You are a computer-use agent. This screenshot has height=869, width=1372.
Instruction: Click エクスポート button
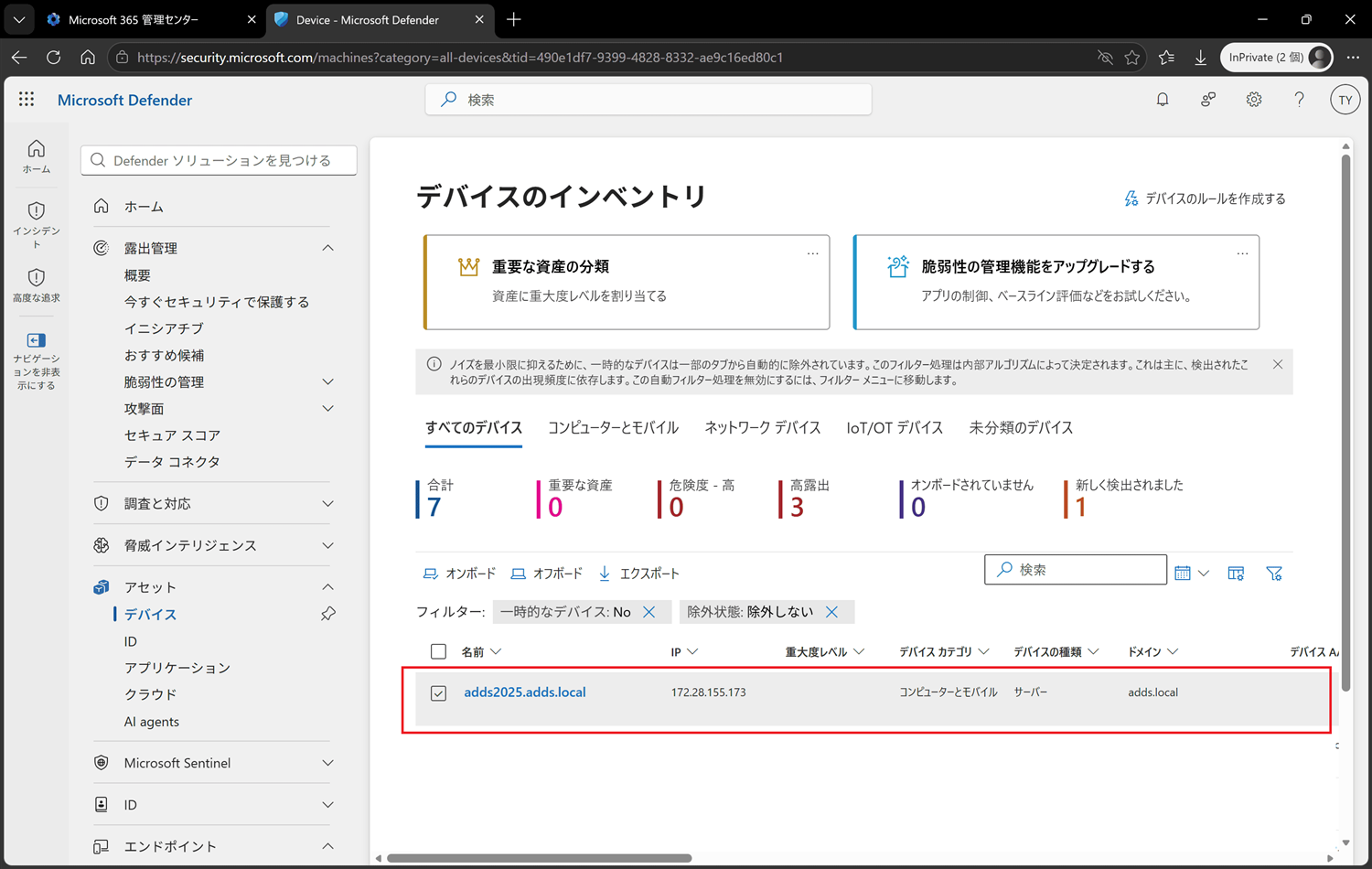click(x=638, y=574)
